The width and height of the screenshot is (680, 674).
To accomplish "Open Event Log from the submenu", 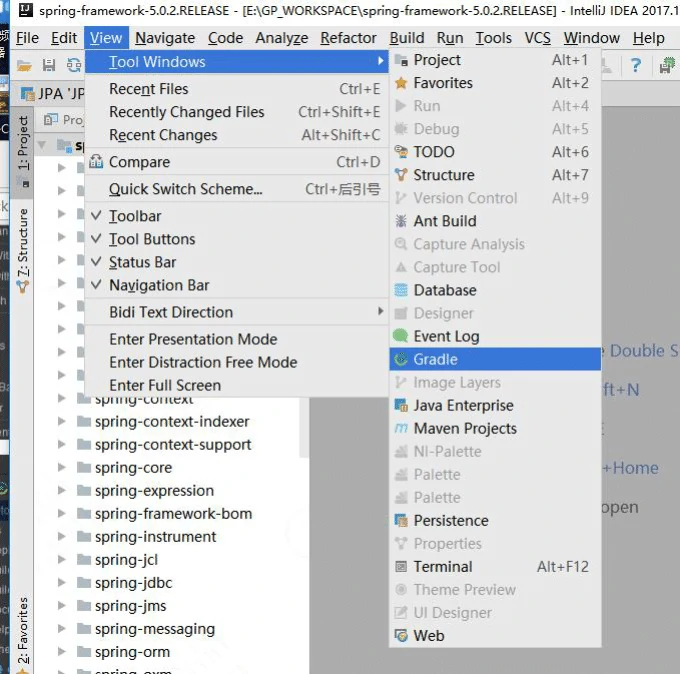I will click(446, 336).
